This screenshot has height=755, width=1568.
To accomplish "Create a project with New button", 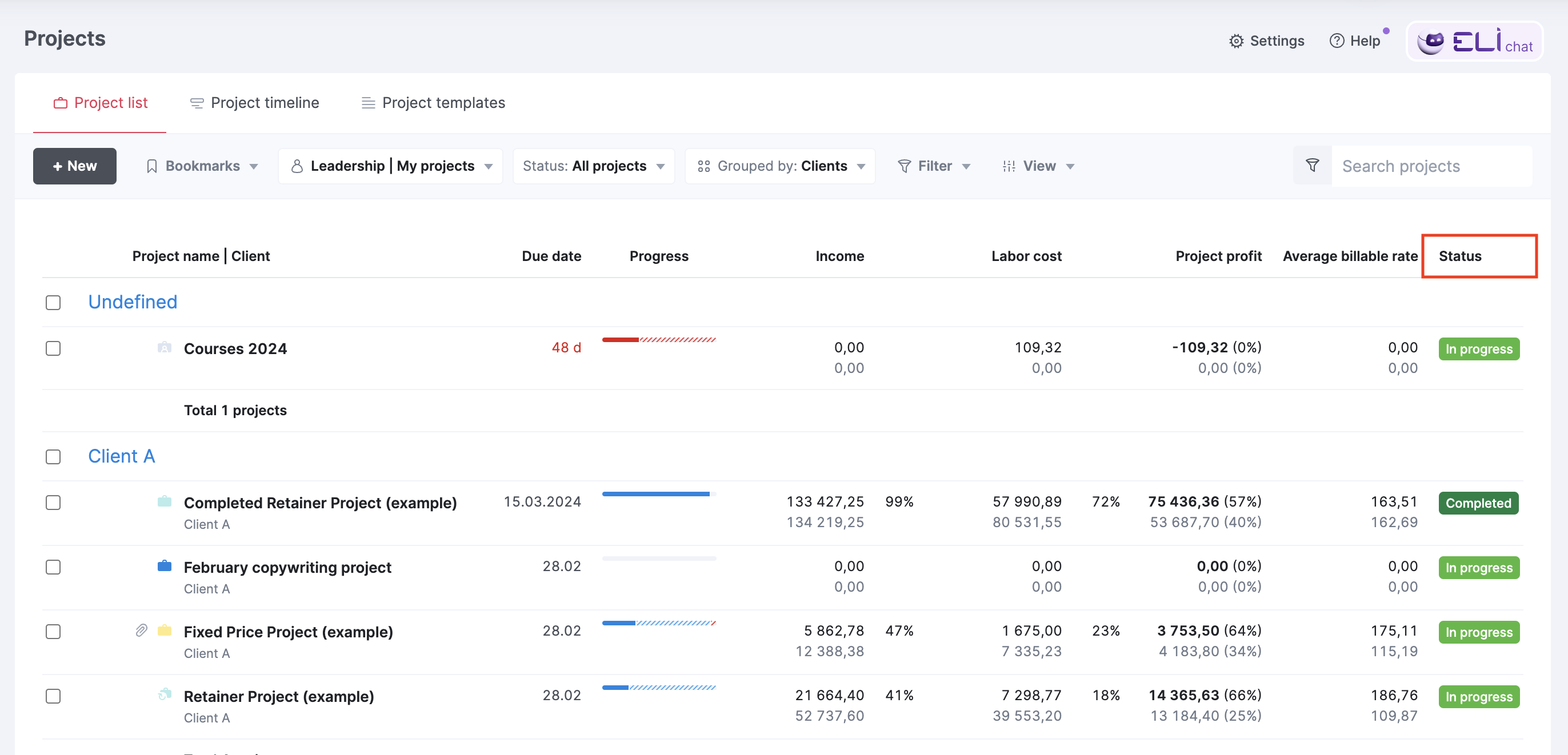I will (x=75, y=166).
